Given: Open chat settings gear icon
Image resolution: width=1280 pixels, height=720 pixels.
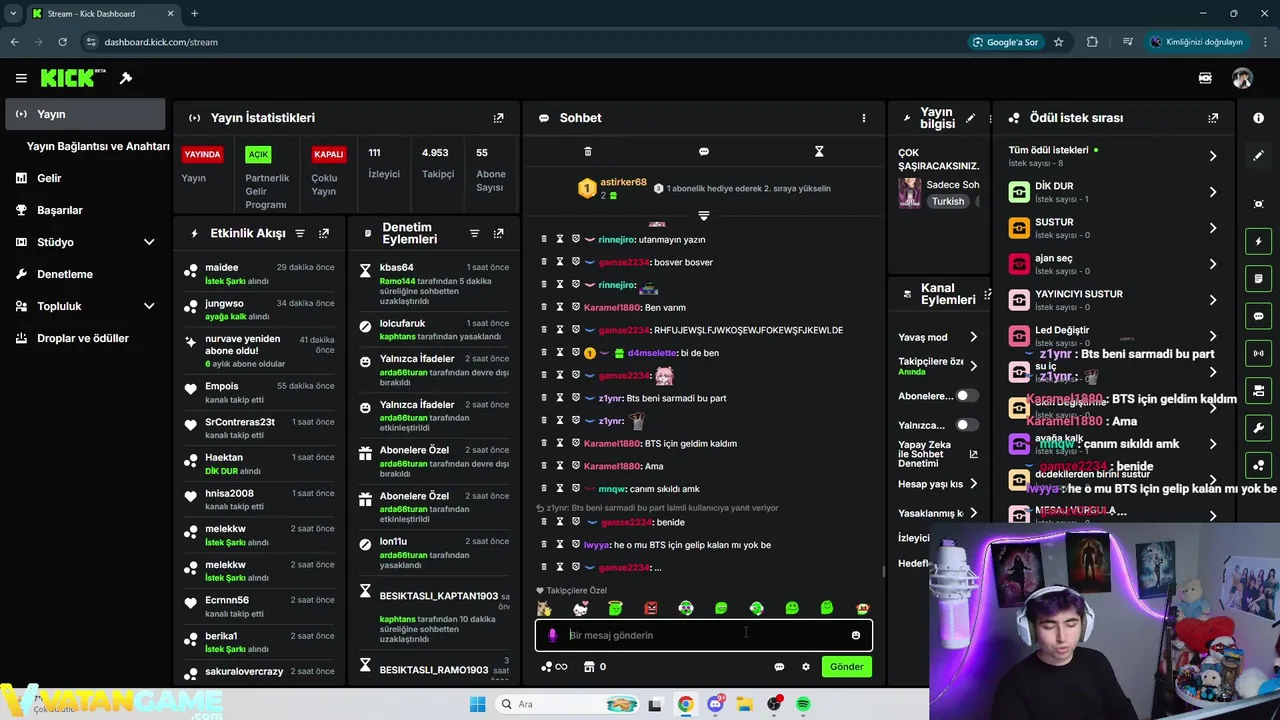Looking at the screenshot, I should [806, 667].
